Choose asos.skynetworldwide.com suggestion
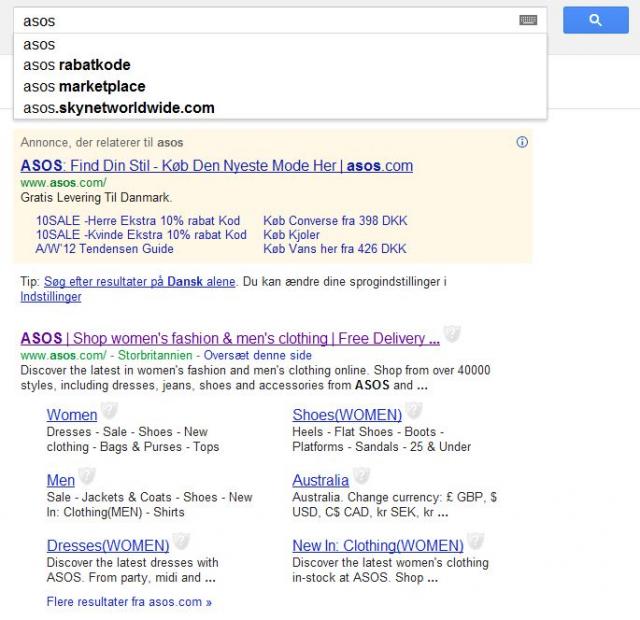This screenshot has height=620, width=640. 118,107
